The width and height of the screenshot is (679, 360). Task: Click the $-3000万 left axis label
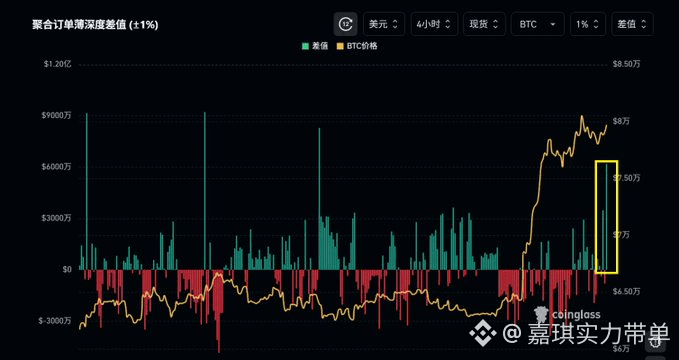55,321
